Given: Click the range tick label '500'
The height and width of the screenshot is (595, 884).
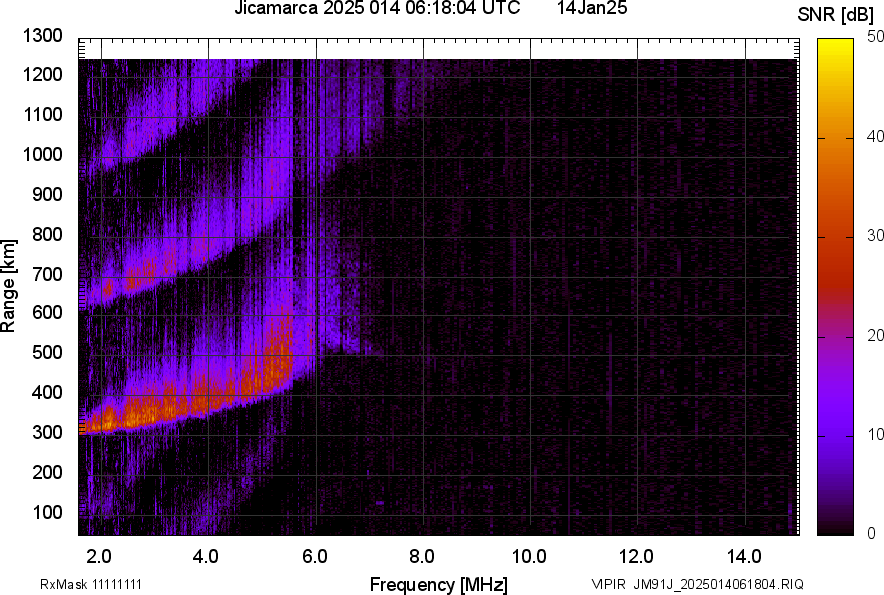Looking at the screenshot, I should click(47, 352).
